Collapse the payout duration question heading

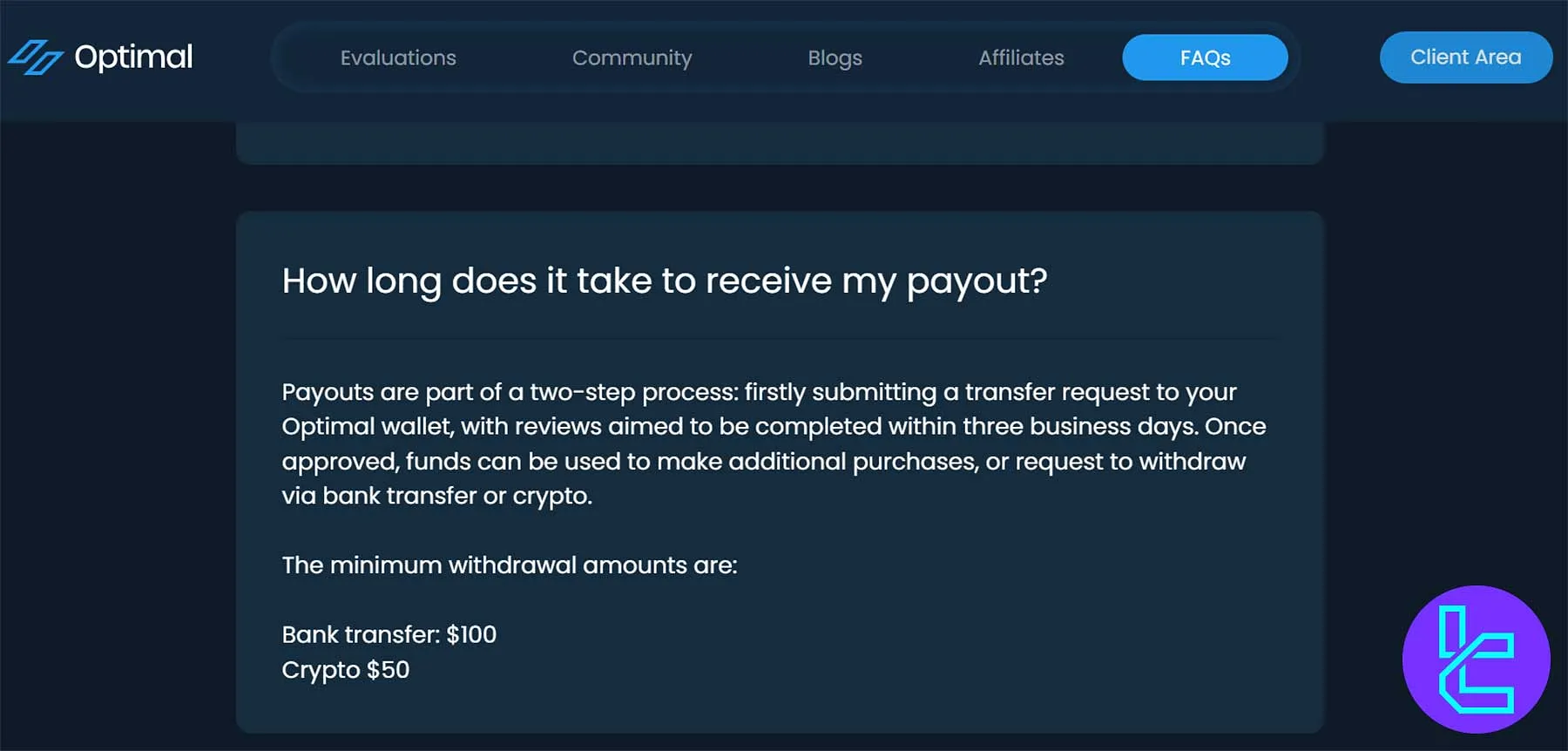(x=664, y=281)
